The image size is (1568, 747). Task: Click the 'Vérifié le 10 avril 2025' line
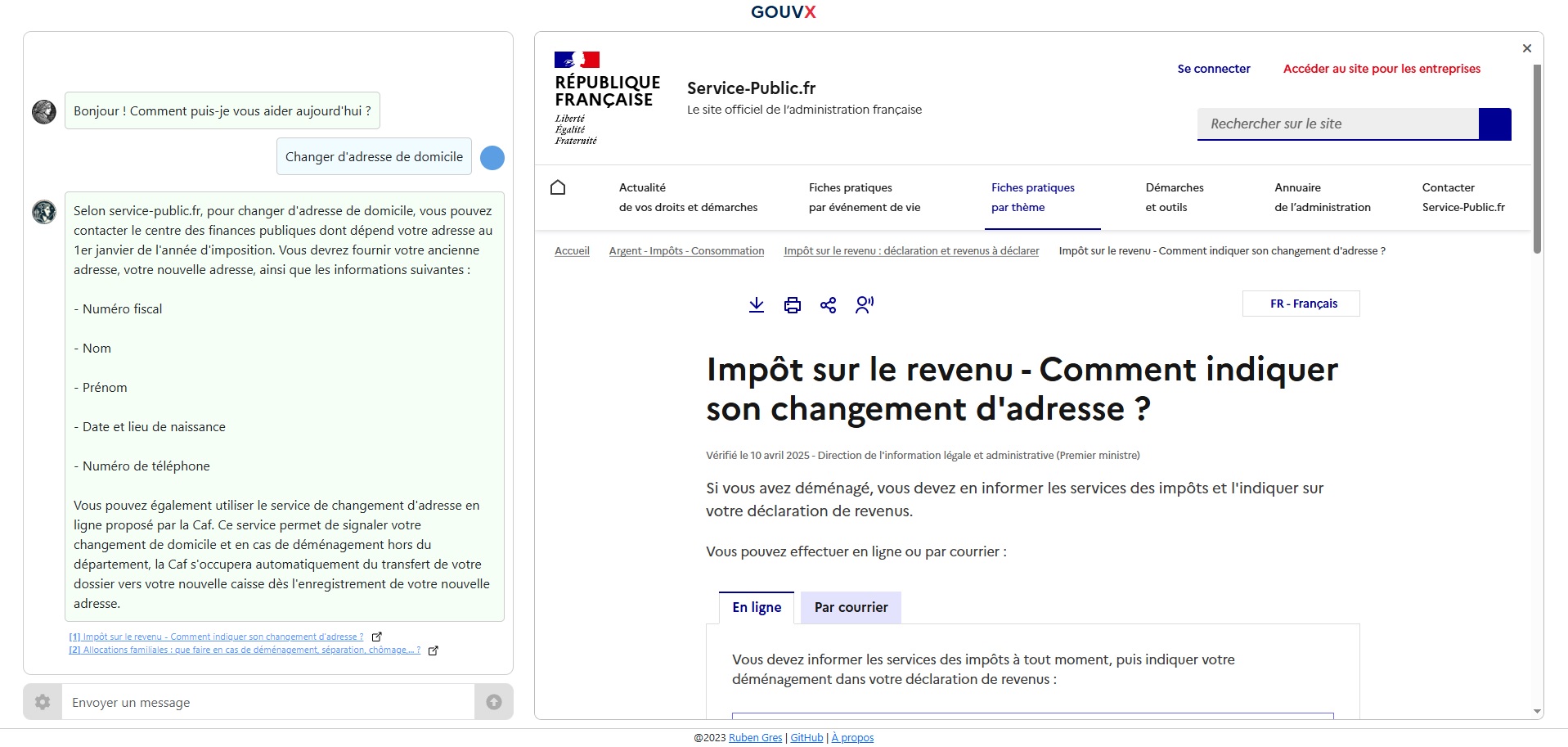[923, 456]
